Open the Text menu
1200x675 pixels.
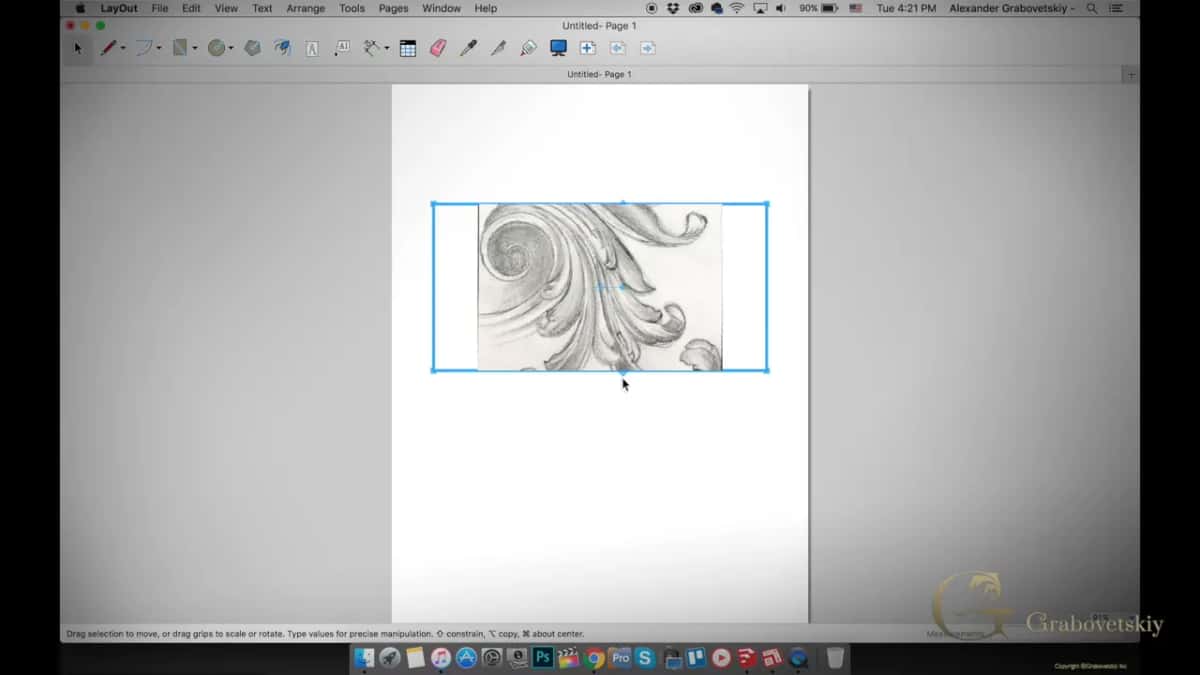tap(262, 8)
